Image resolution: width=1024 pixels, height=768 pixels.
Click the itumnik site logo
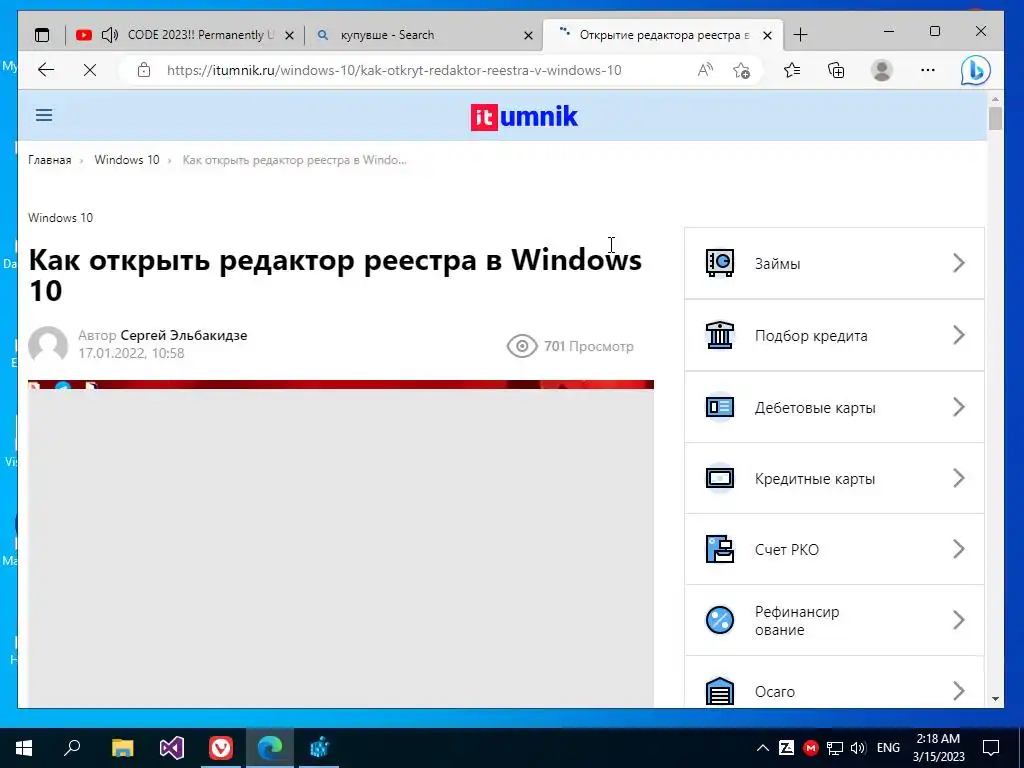click(524, 117)
